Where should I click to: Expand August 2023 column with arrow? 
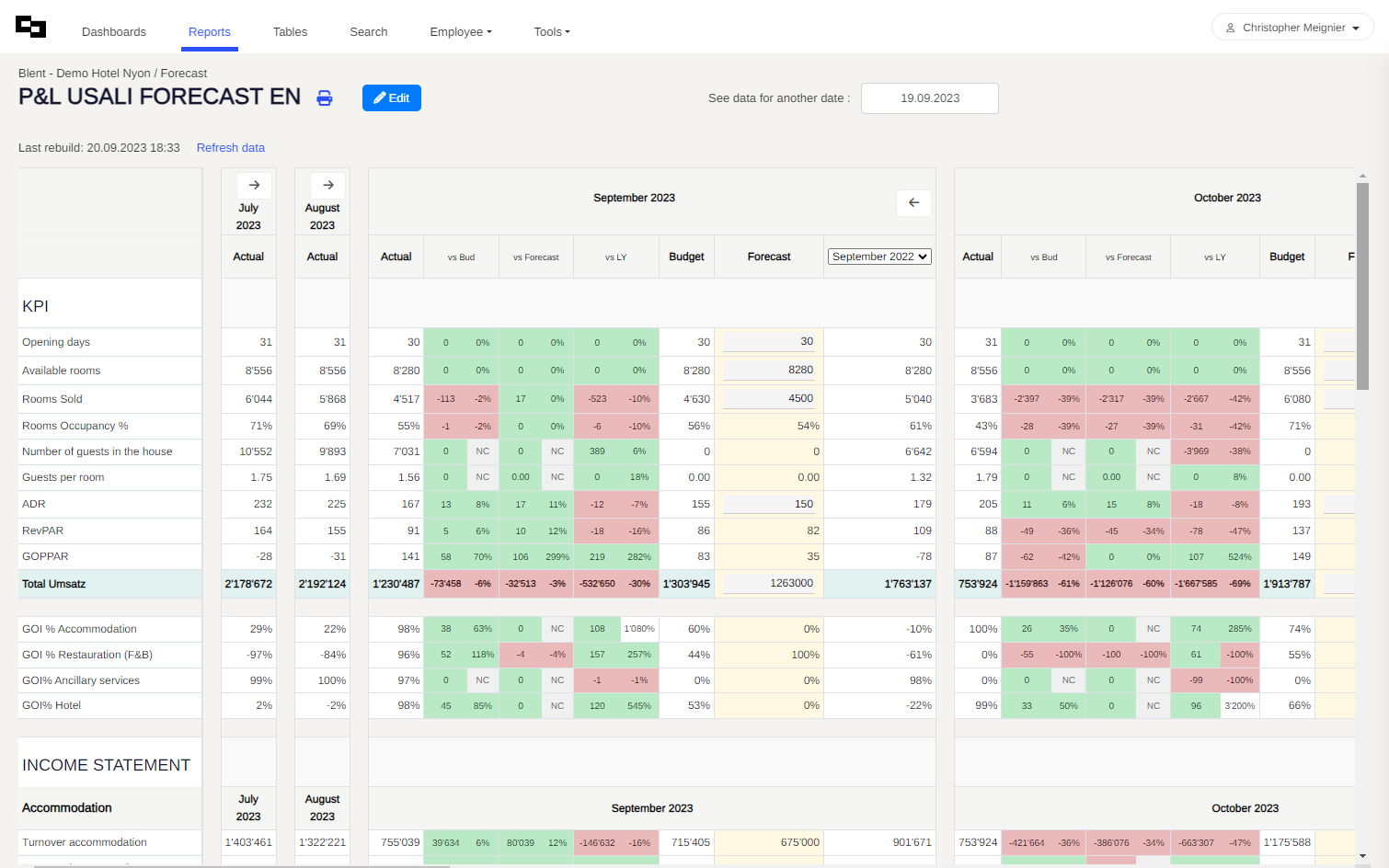coord(328,185)
